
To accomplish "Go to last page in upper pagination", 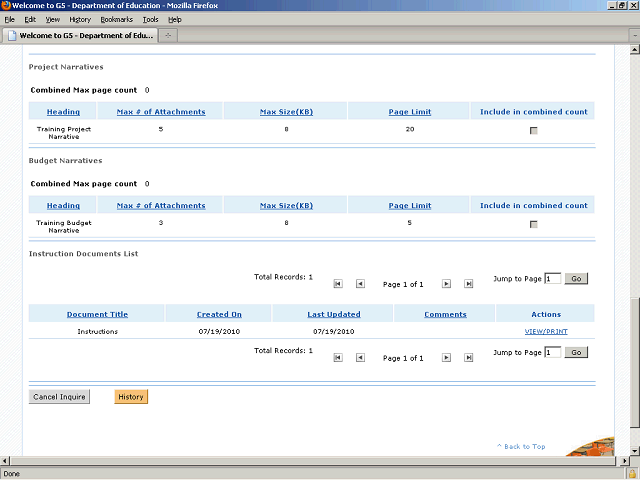I will pyautogui.click(x=469, y=284).
